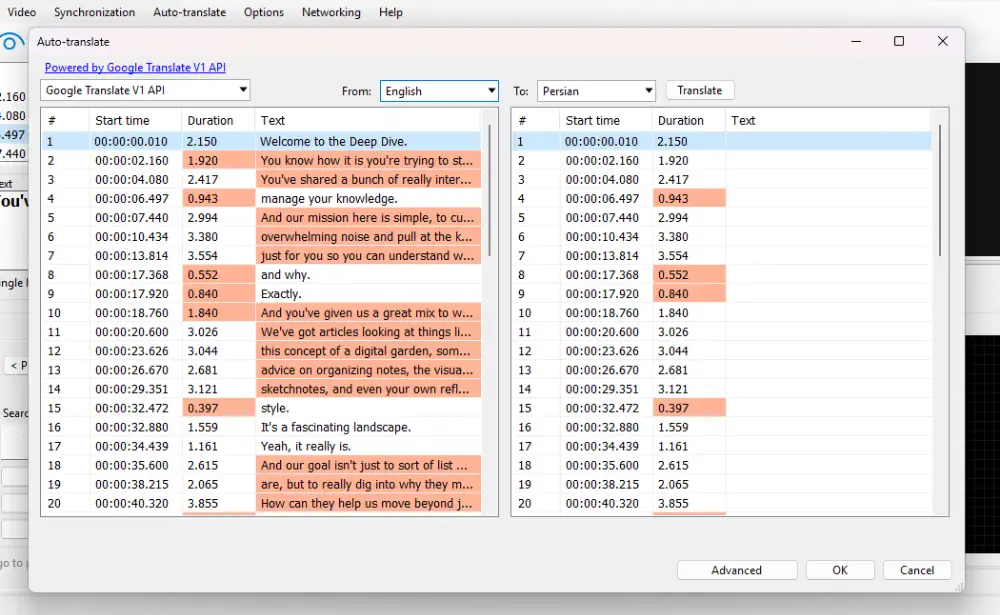Click the Cancel button
The image size is (1000, 615).
point(917,570)
